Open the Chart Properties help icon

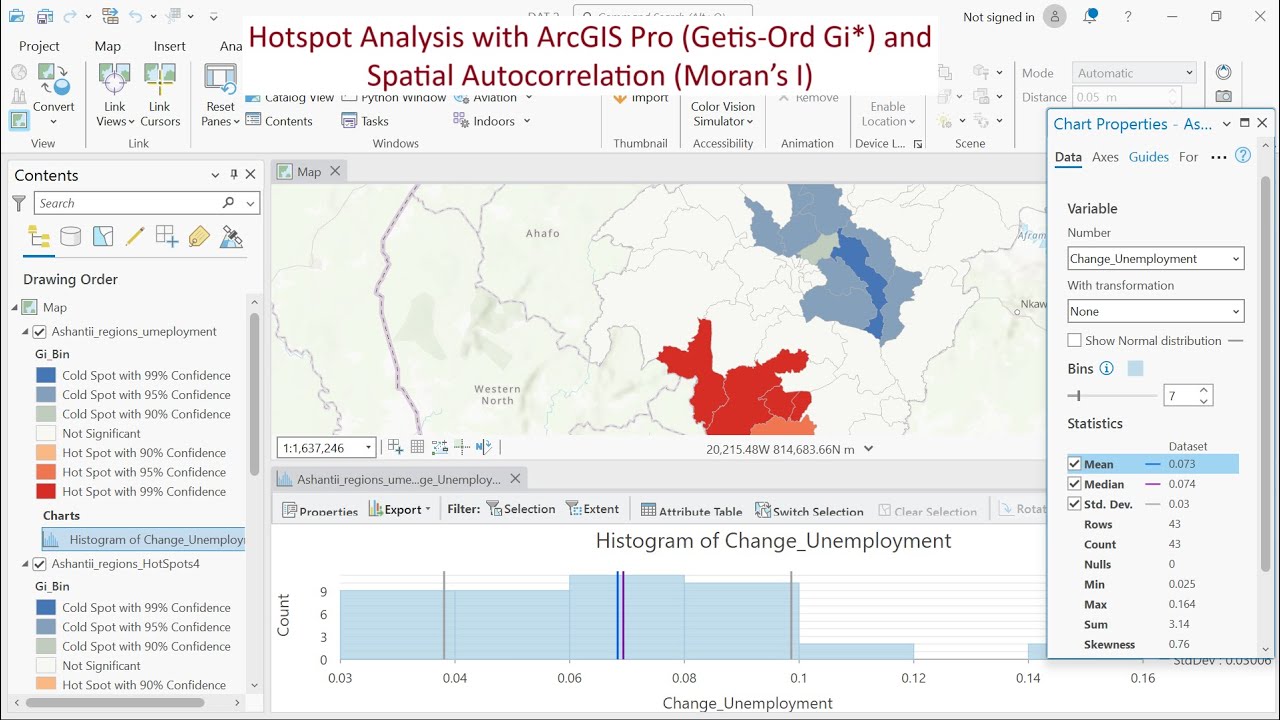(x=1243, y=156)
